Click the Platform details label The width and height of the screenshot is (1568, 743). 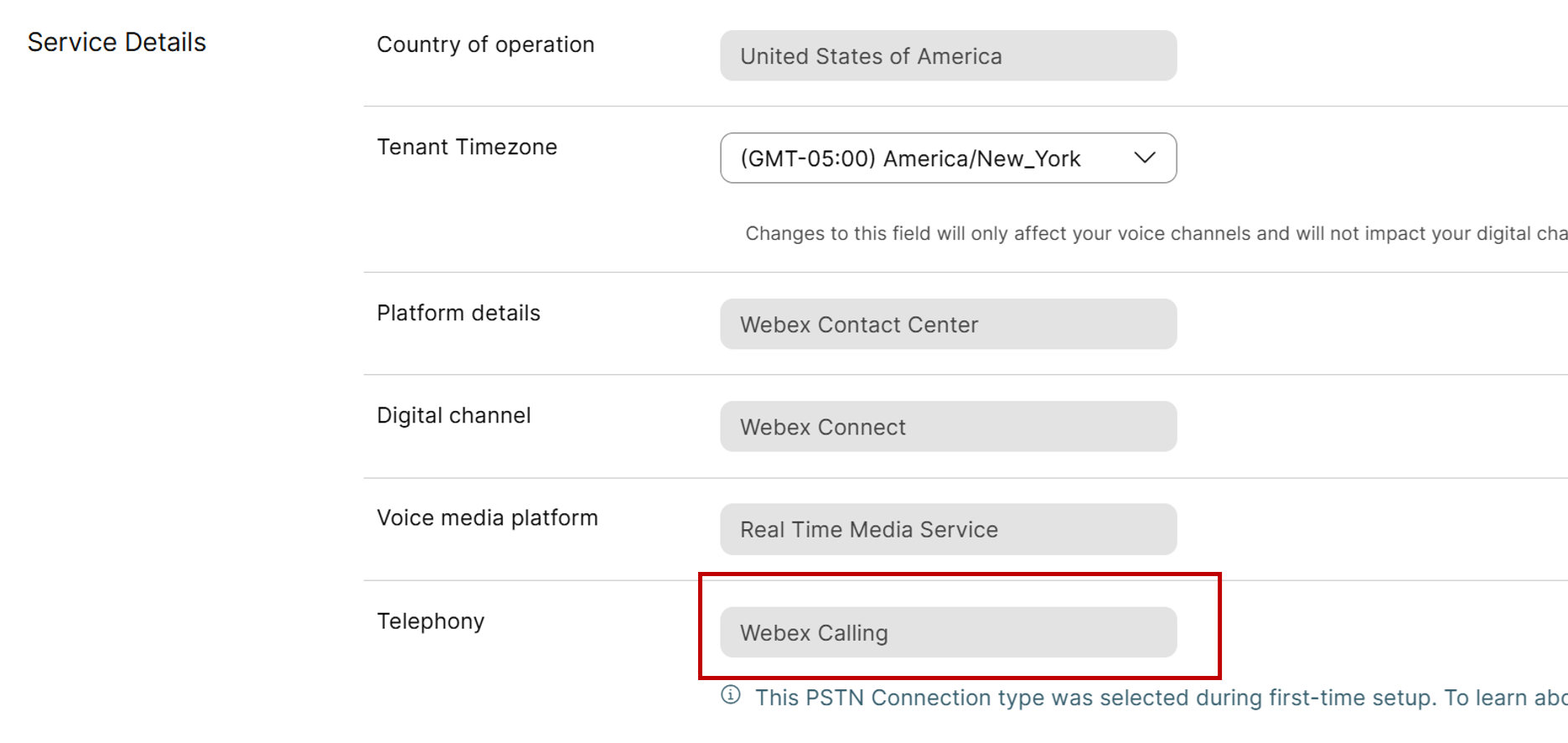click(458, 313)
